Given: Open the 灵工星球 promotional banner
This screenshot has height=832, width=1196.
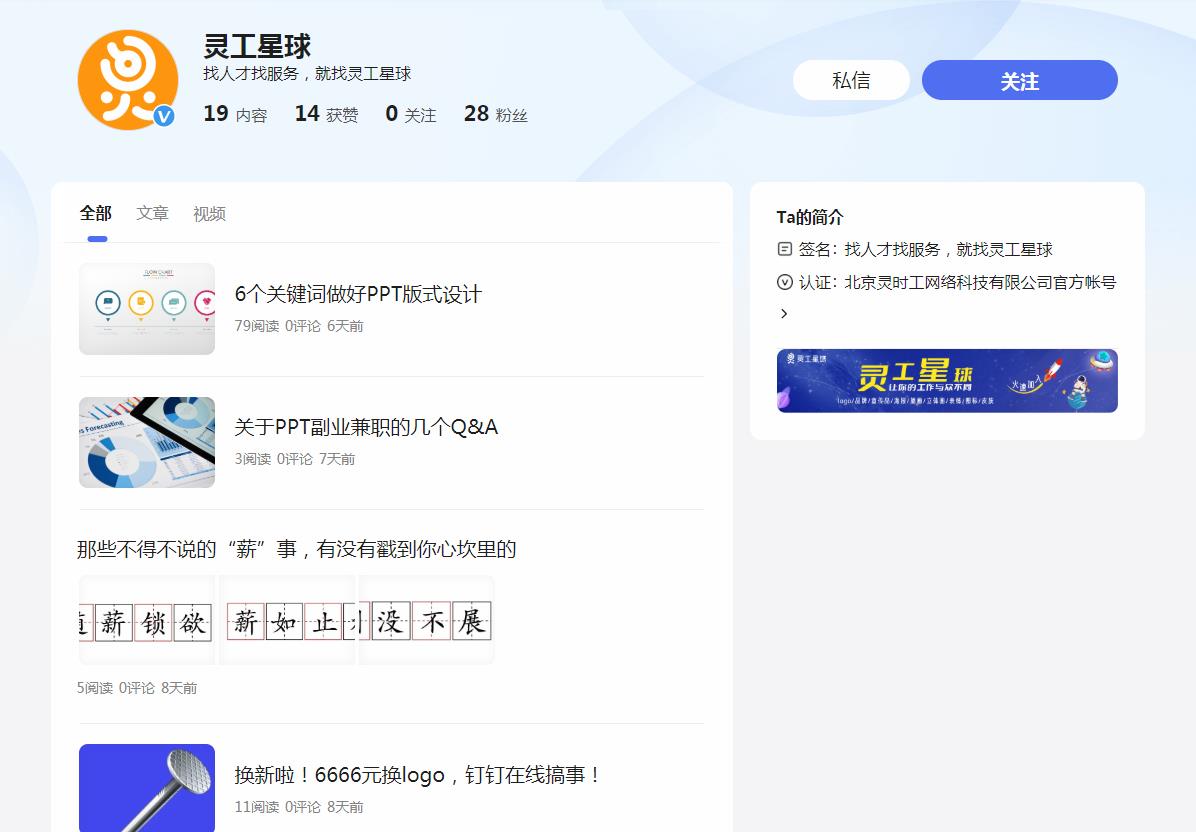Looking at the screenshot, I should 947,381.
